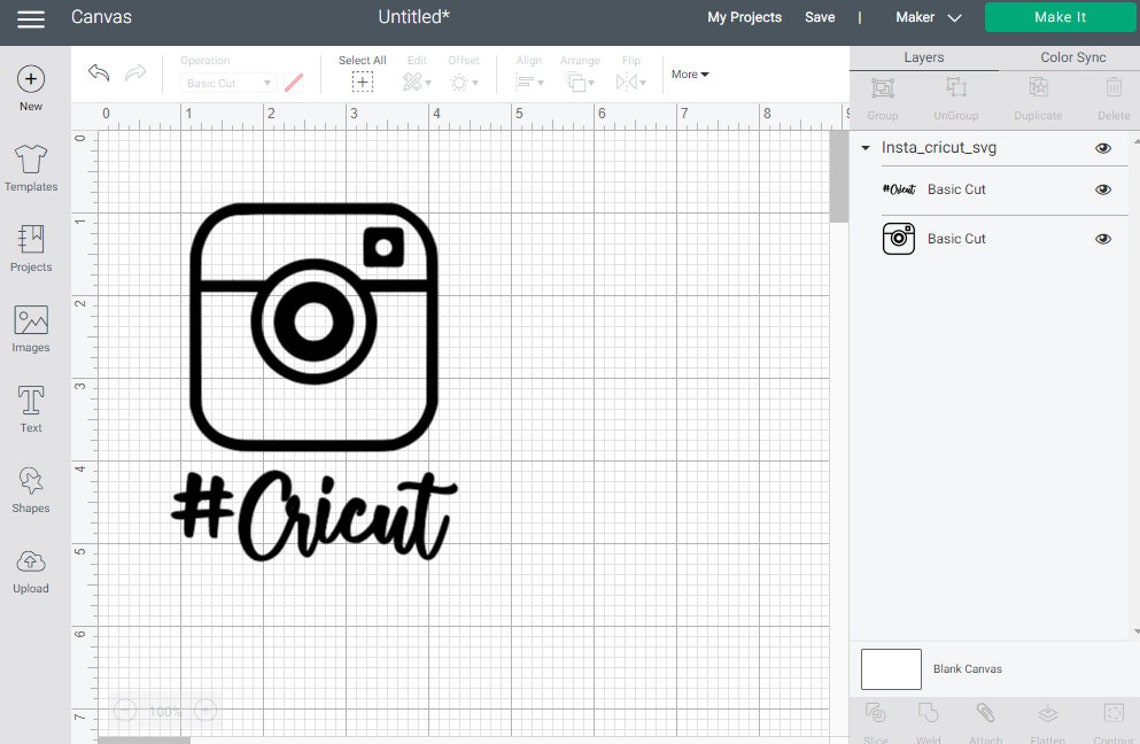Toggle visibility of Insta_cricut_svg group
This screenshot has height=744, width=1140.
pyautogui.click(x=1103, y=147)
